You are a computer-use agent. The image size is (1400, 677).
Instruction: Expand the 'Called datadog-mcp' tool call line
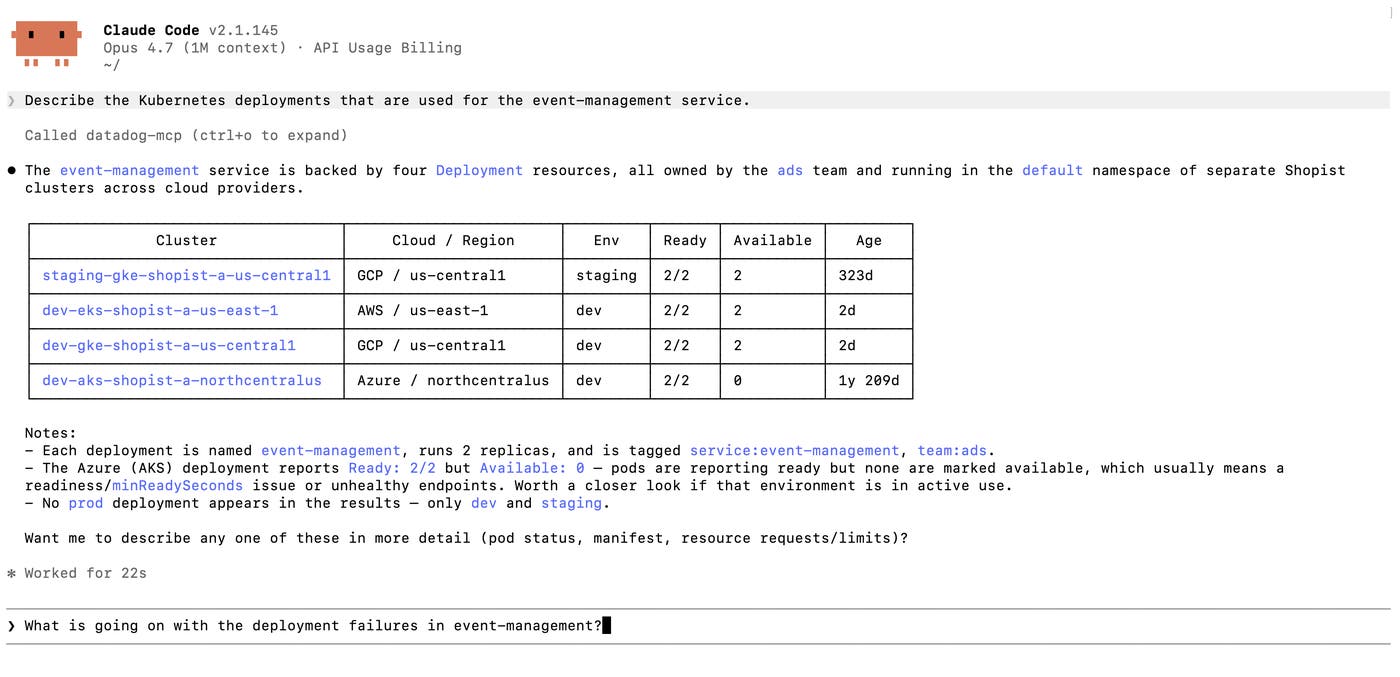coord(186,135)
